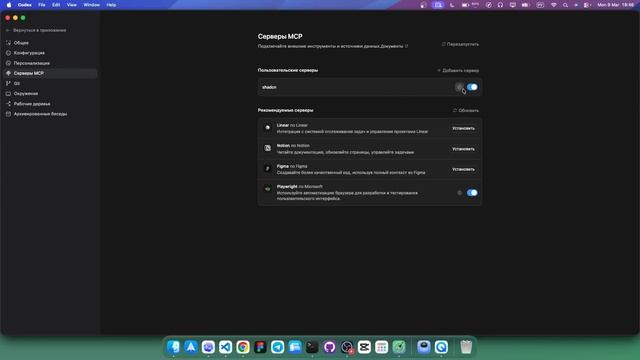This screenshot has width=640, height=360.
Task: Open Terminal from the dock
Action: (x=312, y=347)
